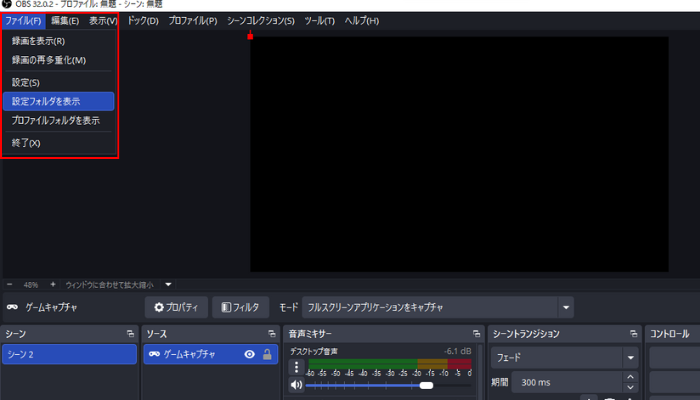Click the プロパティ button with gear icon
The image size is (700, 400).
tap(176, 307)
